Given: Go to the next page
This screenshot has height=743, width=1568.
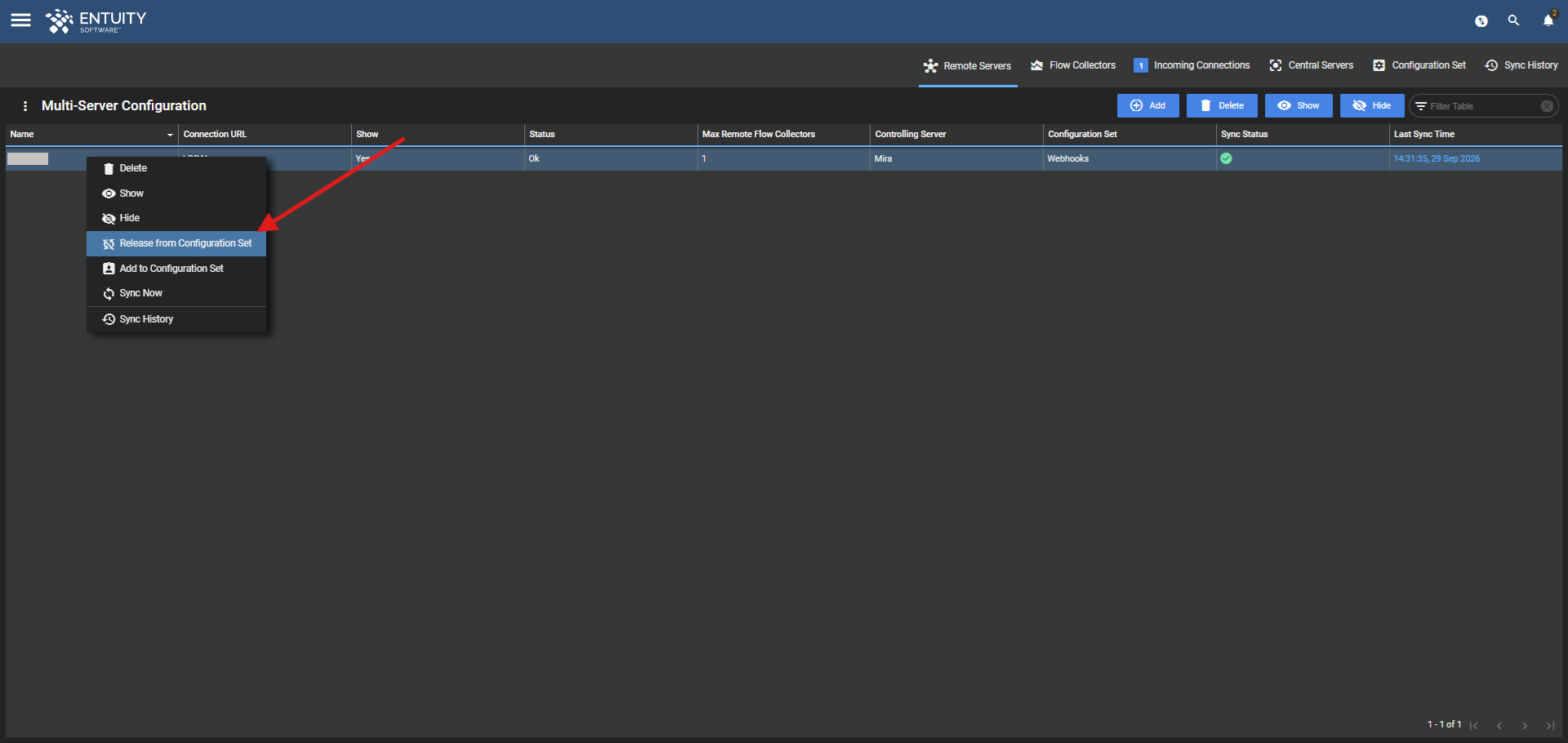Looking at the screenshot, I should [1525, 725].
